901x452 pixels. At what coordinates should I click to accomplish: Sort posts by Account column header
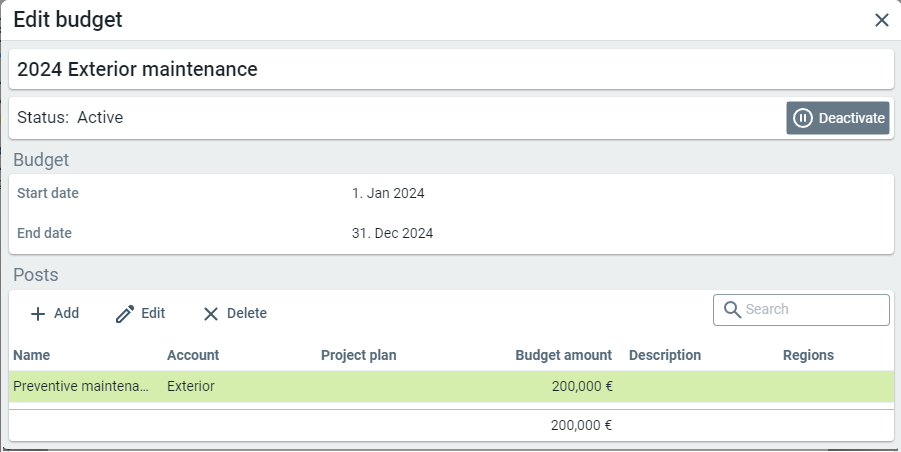pos(193,356)
